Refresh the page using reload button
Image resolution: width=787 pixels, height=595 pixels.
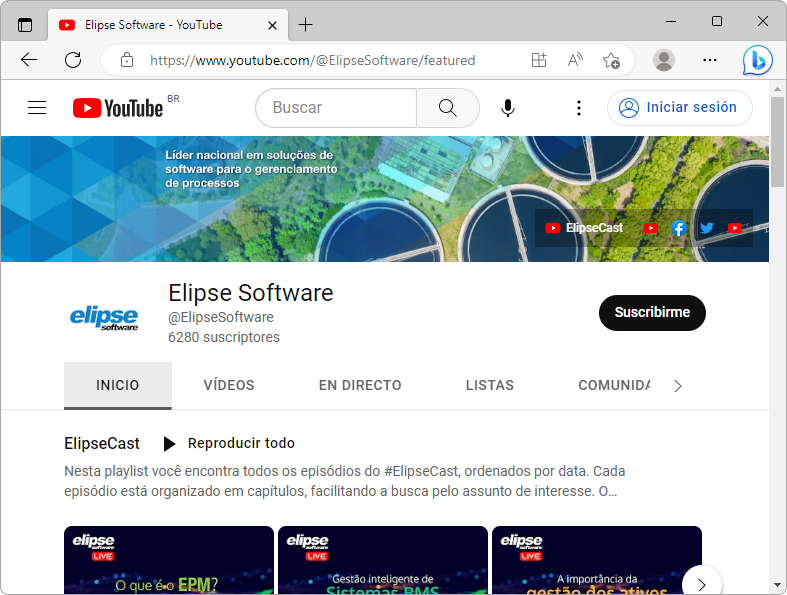tap(73, 60)
